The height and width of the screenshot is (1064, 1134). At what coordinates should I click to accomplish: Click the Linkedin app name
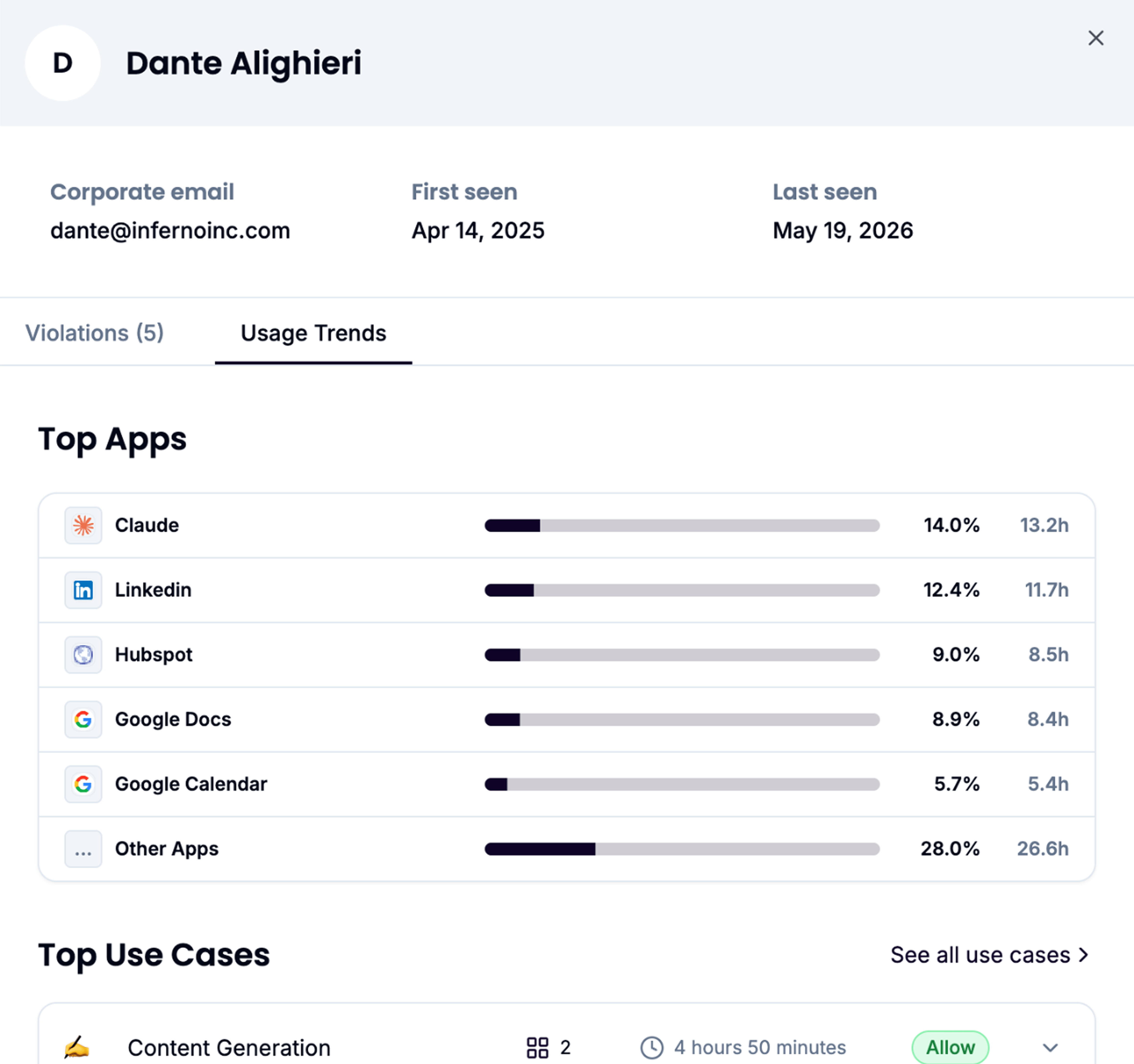point(153,590)
